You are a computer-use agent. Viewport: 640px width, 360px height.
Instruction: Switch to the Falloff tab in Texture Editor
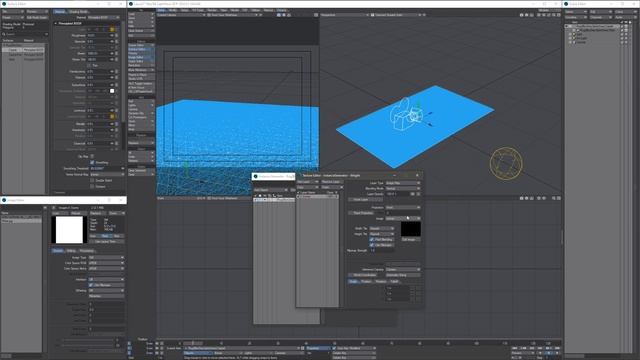point(395,281)
